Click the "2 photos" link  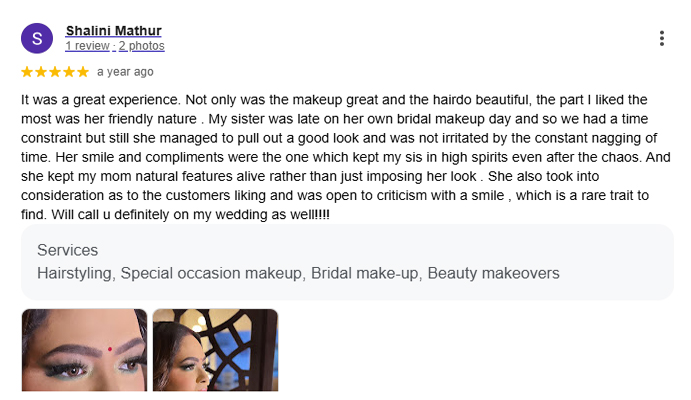[x=142, y=46]
